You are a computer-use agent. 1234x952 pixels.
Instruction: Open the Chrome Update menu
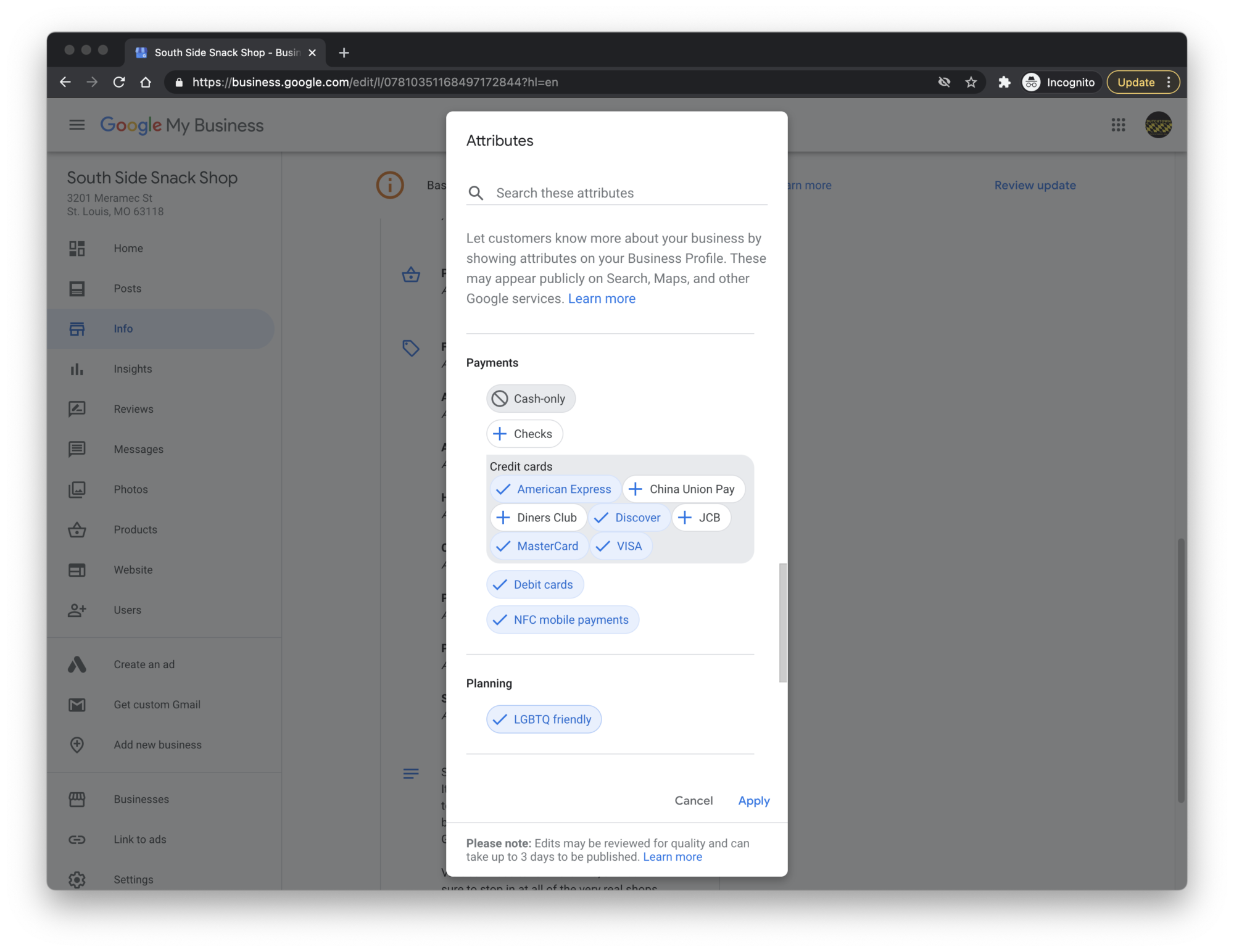coord(1143,82)
